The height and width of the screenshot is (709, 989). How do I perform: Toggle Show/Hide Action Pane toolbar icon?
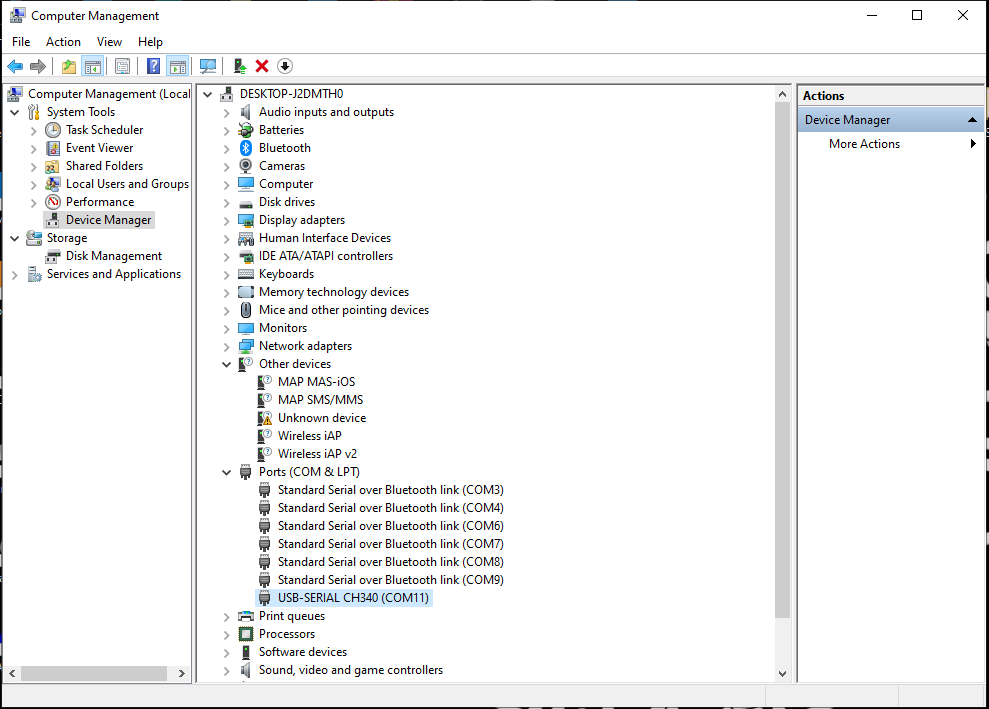[178, 66]
